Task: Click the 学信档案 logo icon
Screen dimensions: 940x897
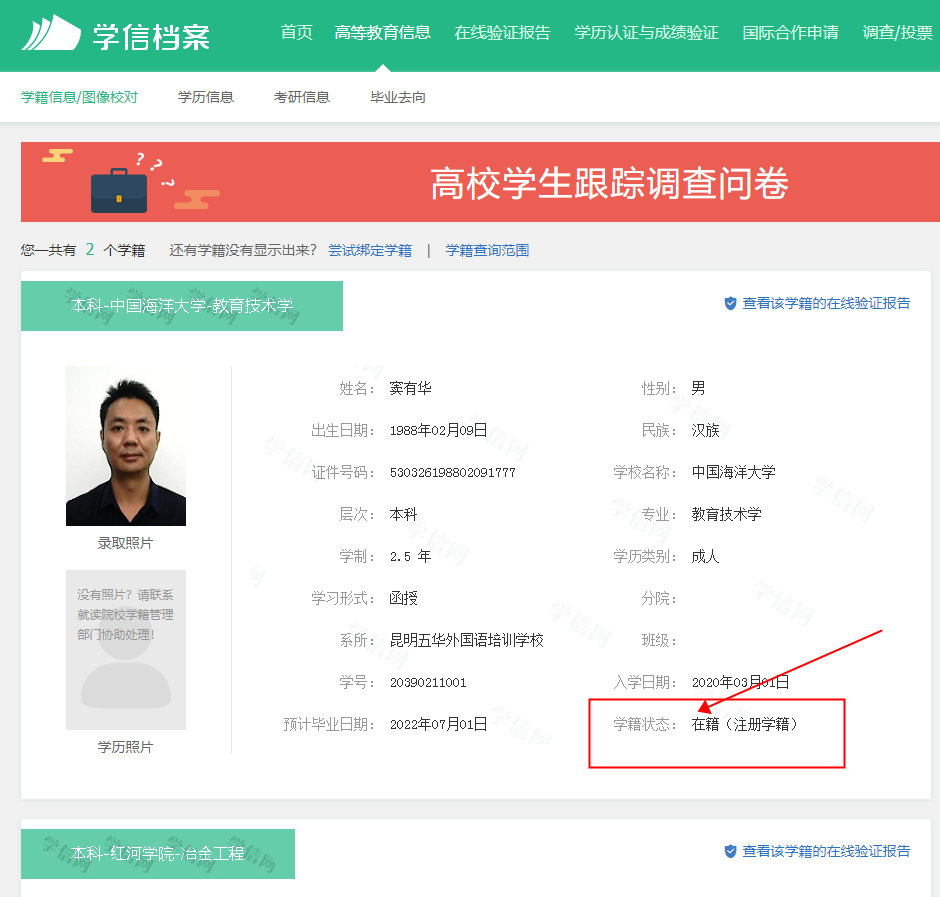Action: click(x=51, y=32)
